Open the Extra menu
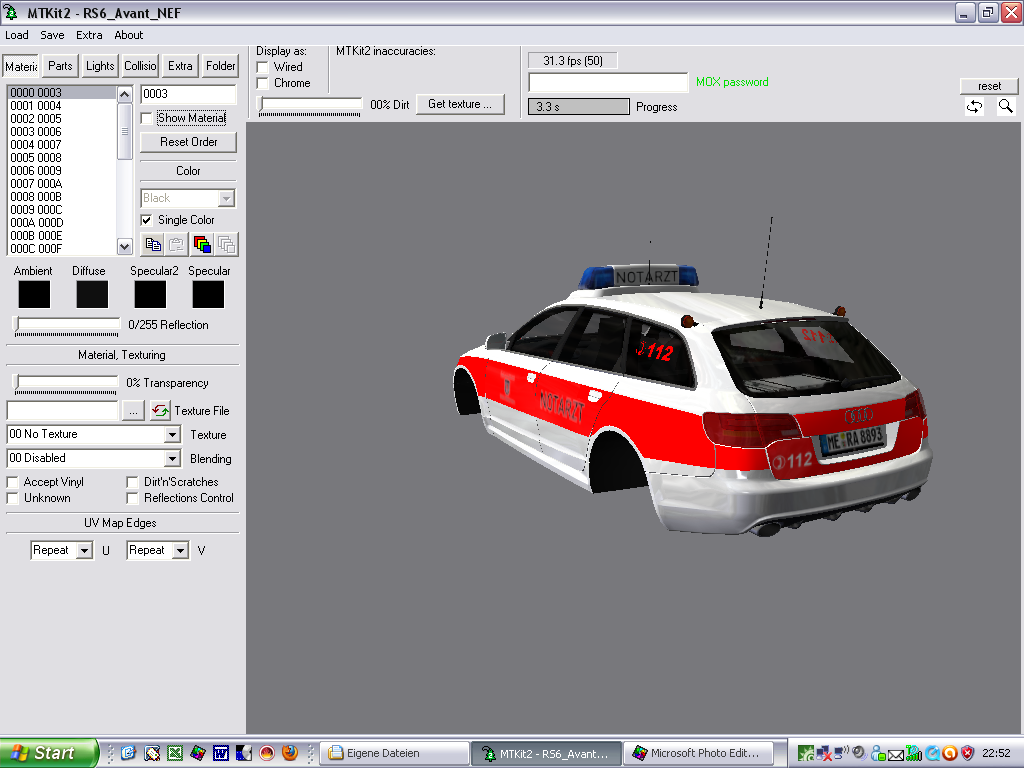This screenshot has height=768, width=1024. [89, 35]
